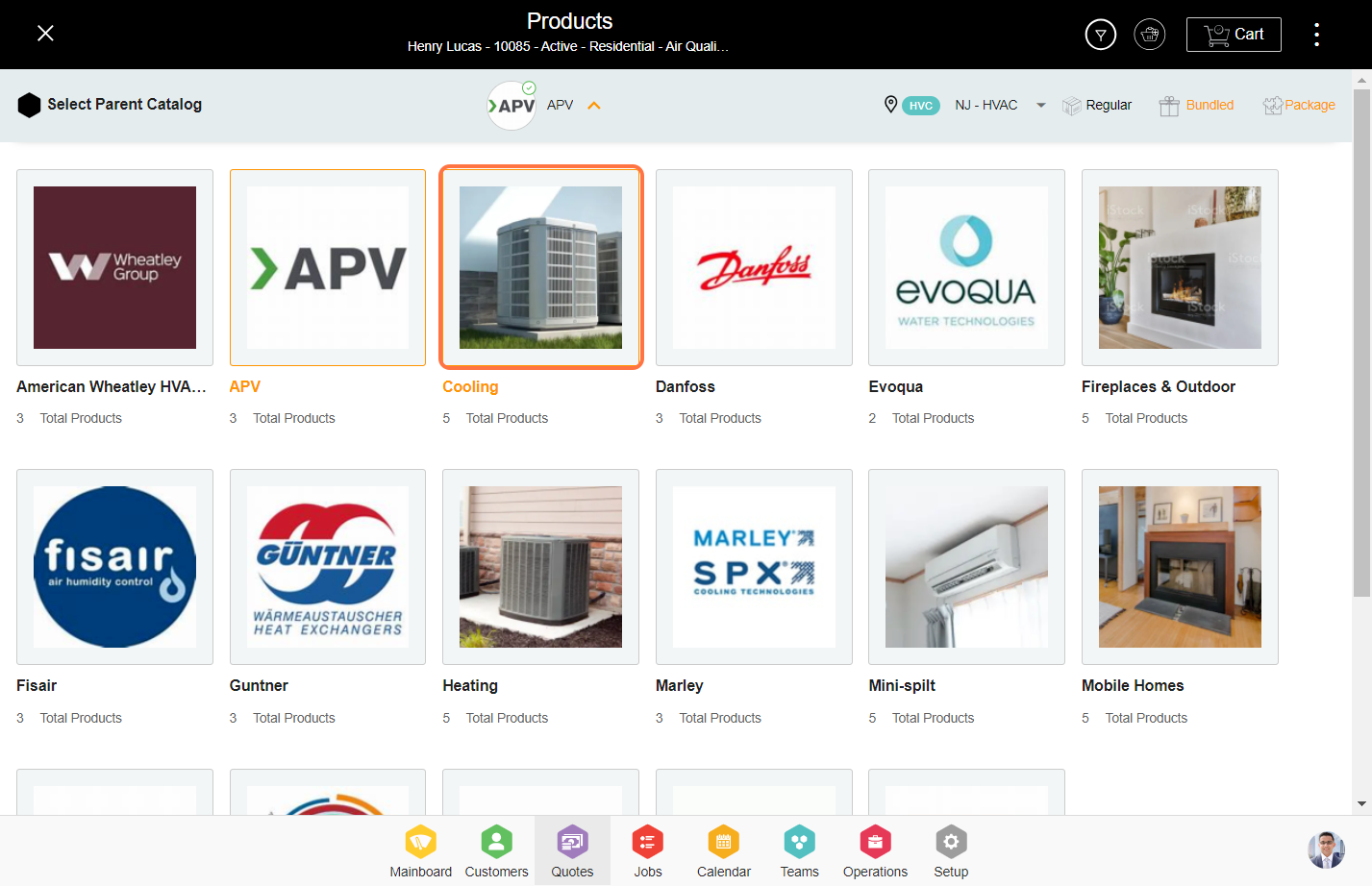1372x886 pixels.
Task: Open the Evoqua catalog logo
Action: tap(967, 268)
